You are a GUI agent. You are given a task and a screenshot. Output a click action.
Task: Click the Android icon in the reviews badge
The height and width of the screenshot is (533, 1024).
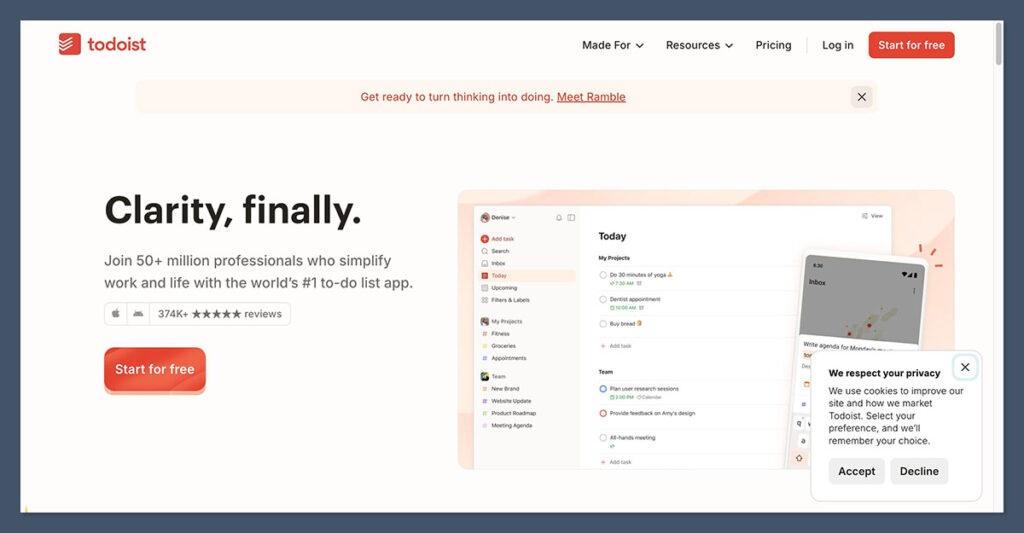tap(138, 314)
